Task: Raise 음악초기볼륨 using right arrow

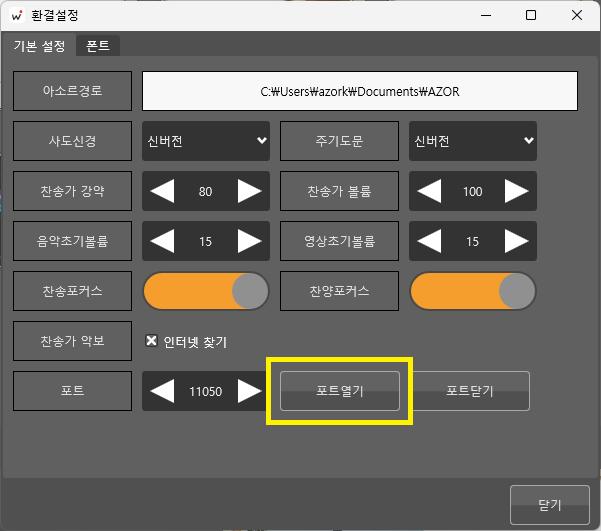Action: click(249, 241)
